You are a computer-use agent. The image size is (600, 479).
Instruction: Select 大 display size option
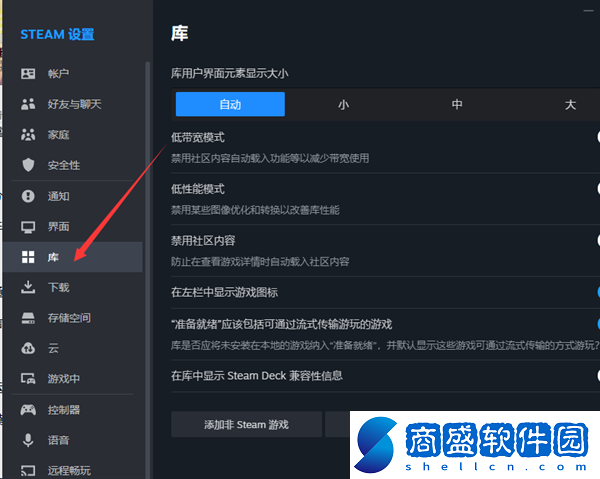[570, 104]
